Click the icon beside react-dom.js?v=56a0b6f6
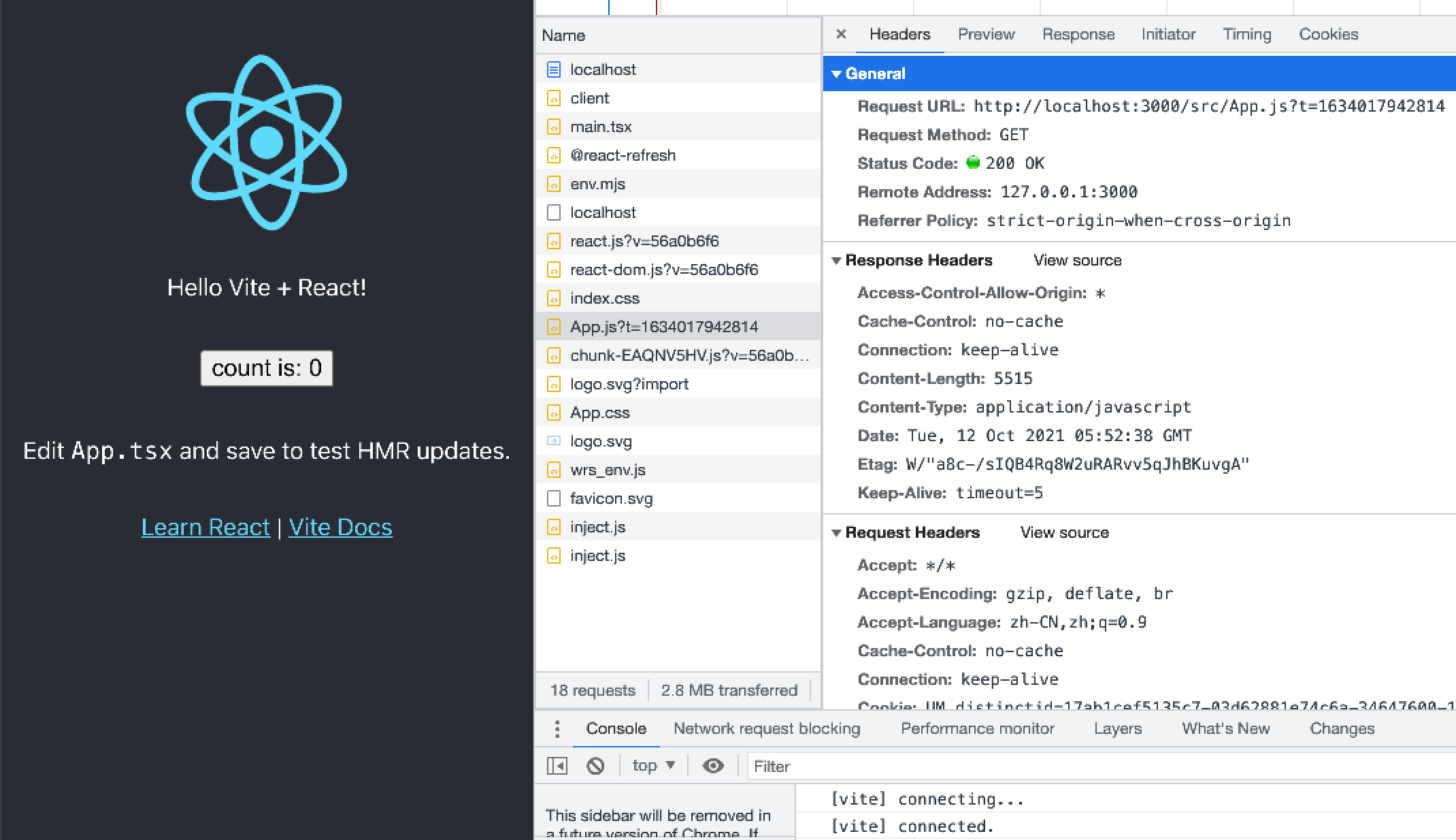The height and width of the screenshot is (840, 1456). 554,270
